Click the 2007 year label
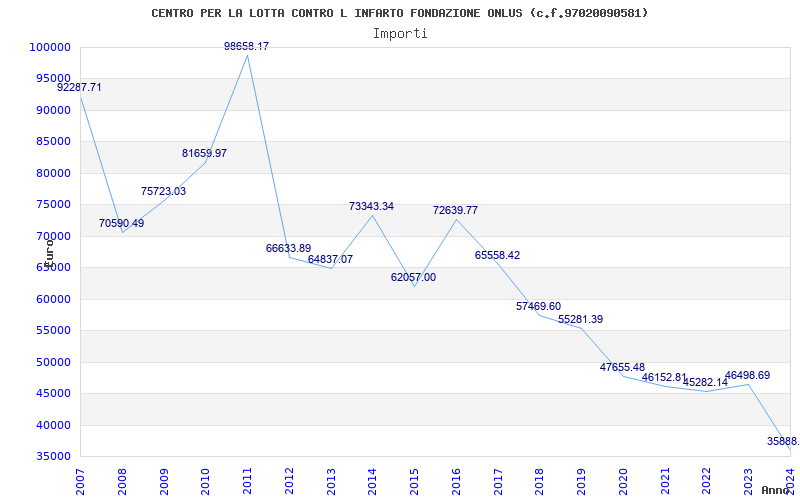800x500 pixels. (80, 482)
